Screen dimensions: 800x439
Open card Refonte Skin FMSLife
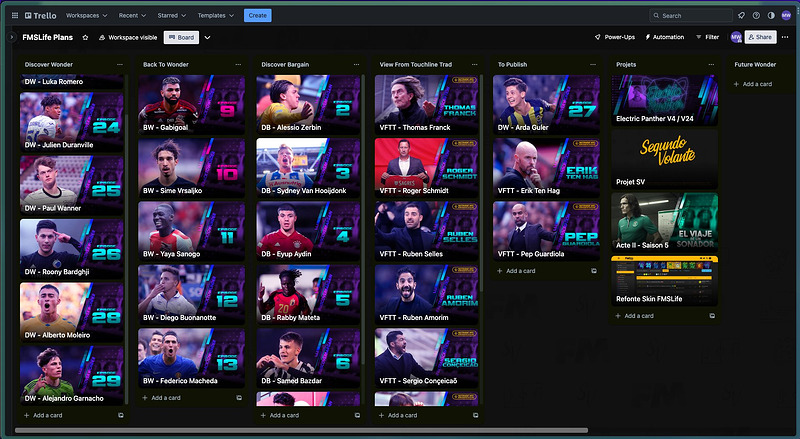pos(665,281)
